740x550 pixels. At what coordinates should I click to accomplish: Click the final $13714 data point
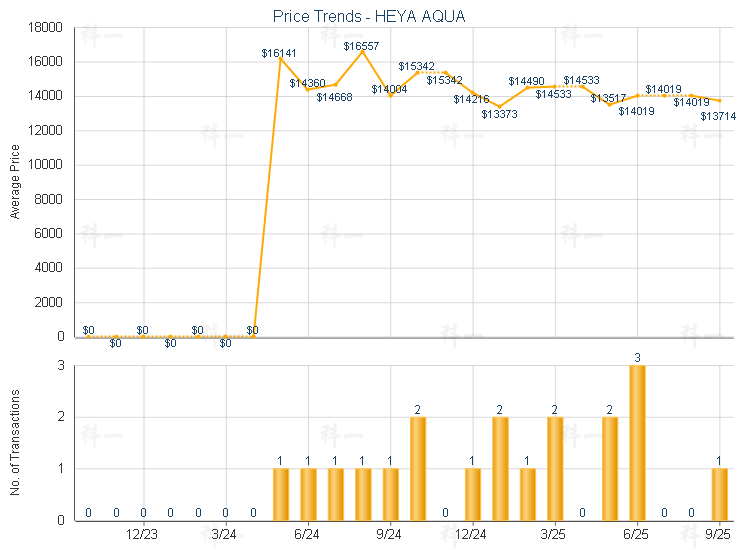pyautogui.click(x=719, y=101)
